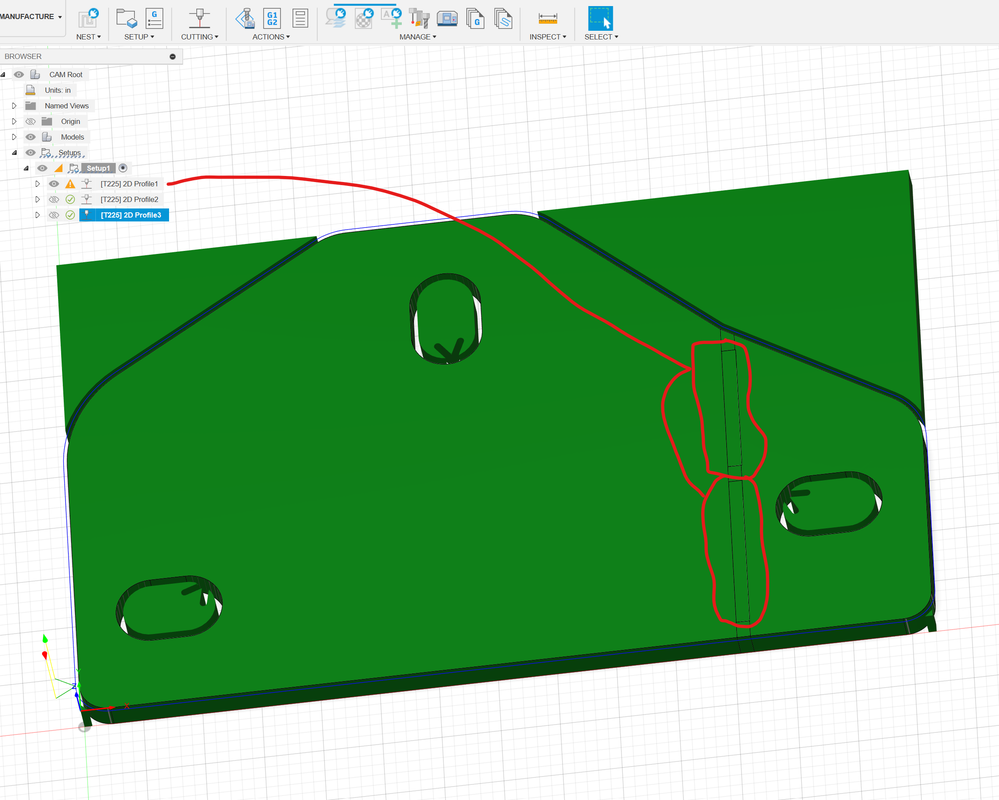The image size is (999, 800).
Task: Open the SETUP menu
Action: (x=139, y=37)
